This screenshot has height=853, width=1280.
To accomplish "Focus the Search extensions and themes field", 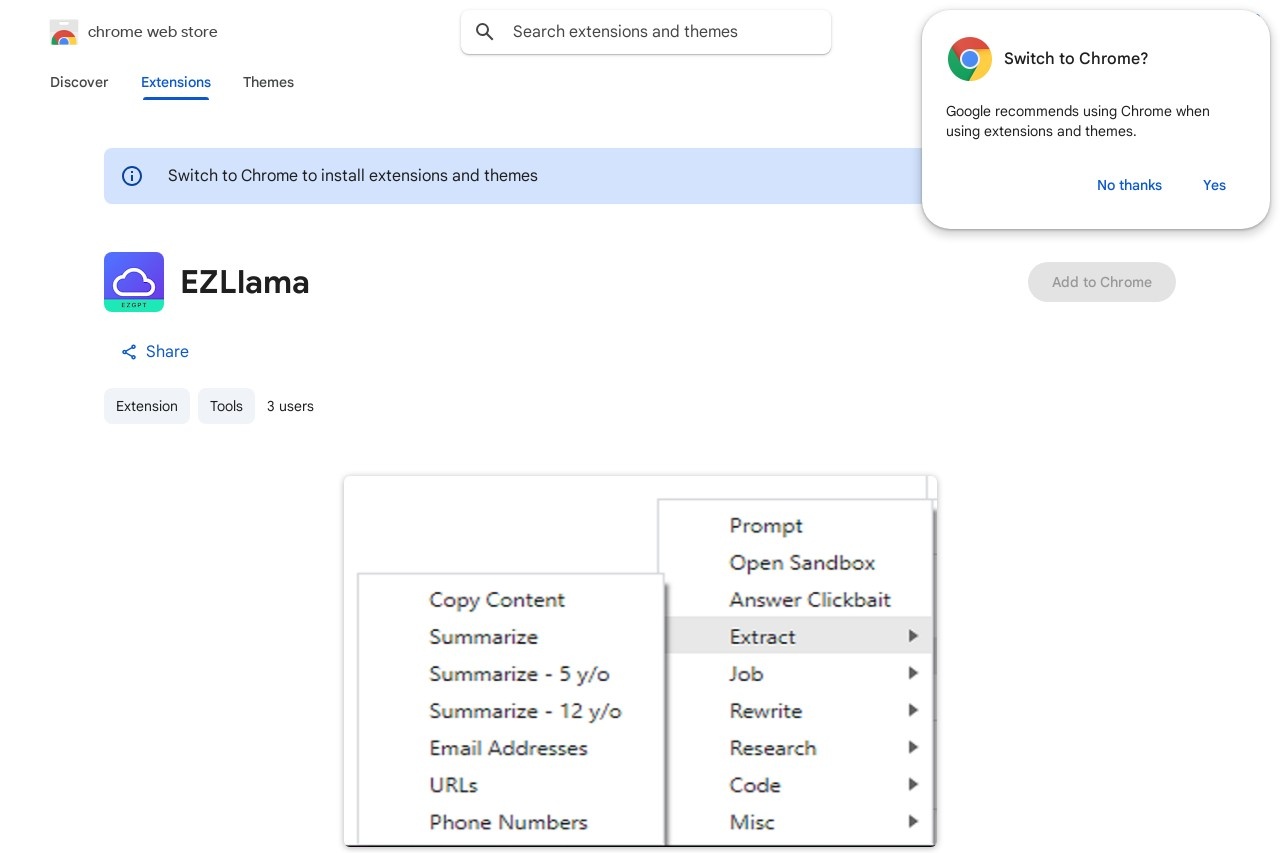I will click(x=646, y=32).
